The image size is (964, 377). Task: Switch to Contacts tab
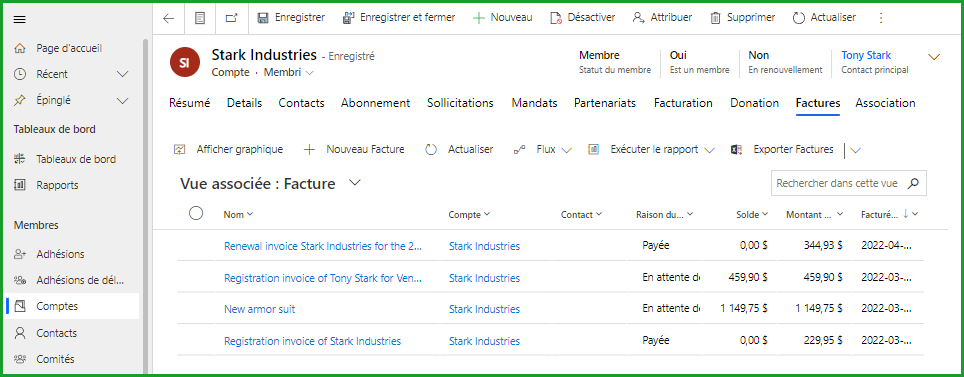[301, 103]
